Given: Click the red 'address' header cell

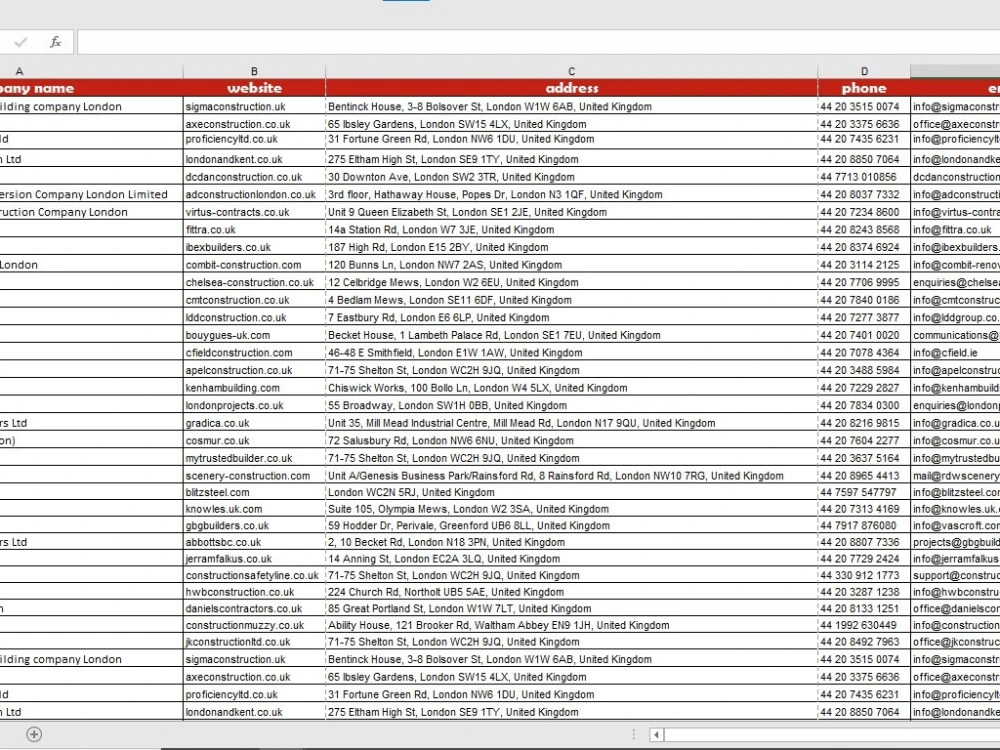Looking at the screenshot, I should [571, 88].
